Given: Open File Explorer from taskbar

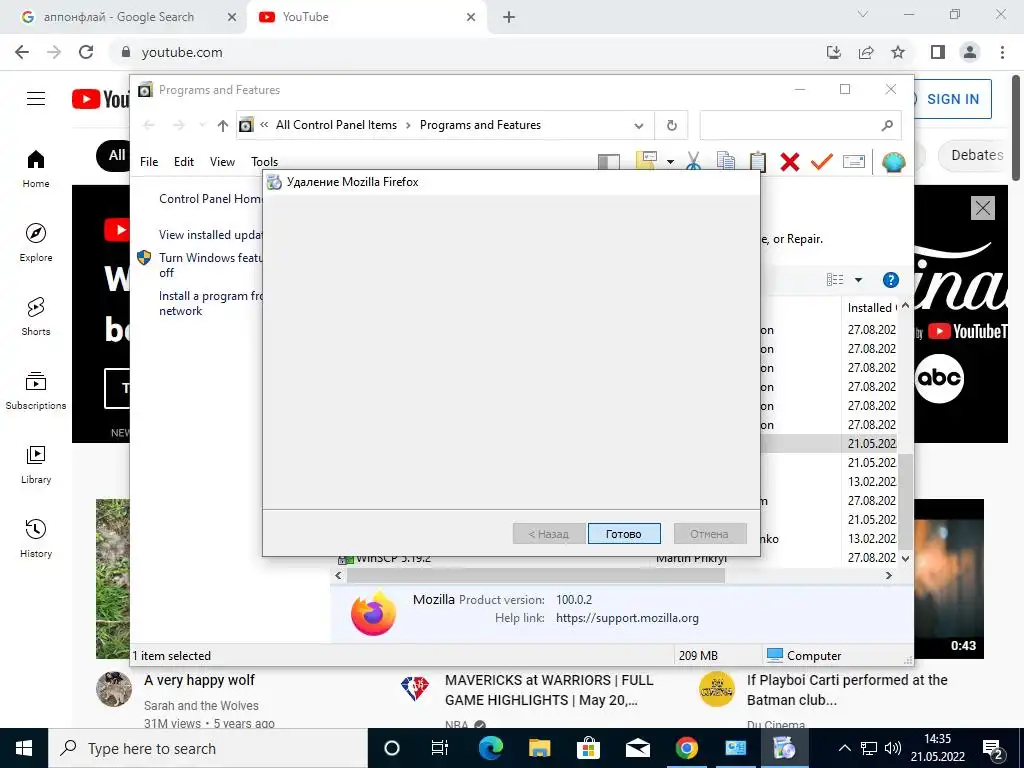Looking at the screenshot, I should click(x=539, y=748).
